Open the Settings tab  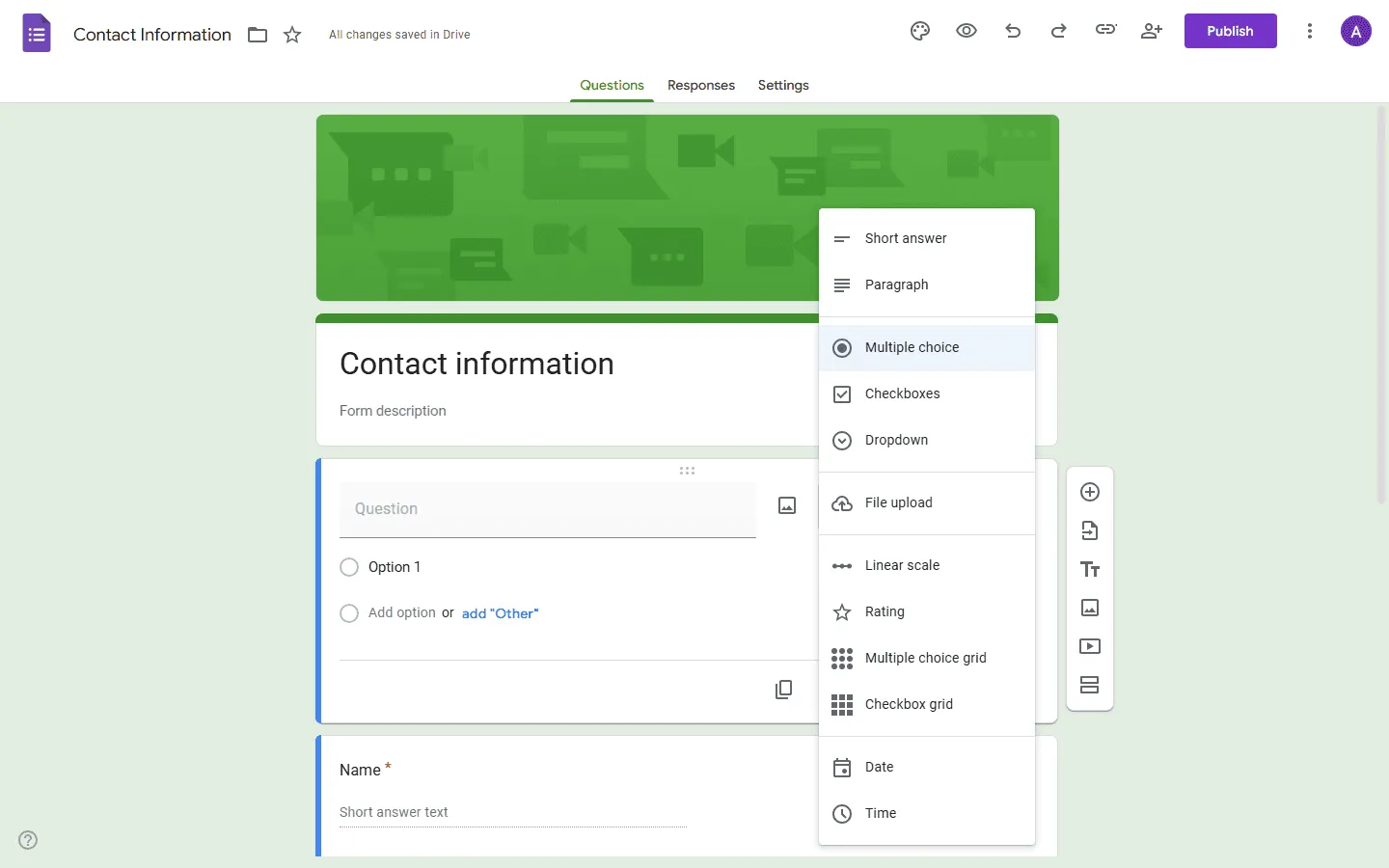pyautogui.click(x=782, y=85)
